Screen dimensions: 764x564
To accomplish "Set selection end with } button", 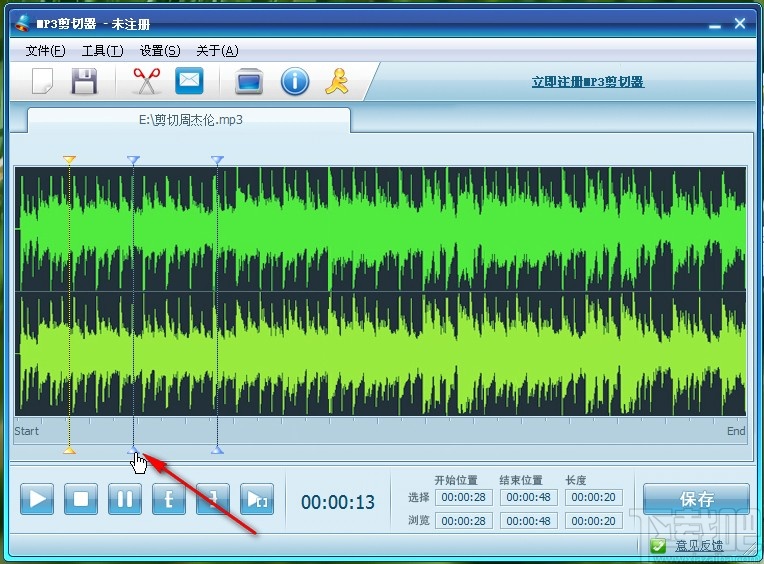I will [x=212, y=499].
